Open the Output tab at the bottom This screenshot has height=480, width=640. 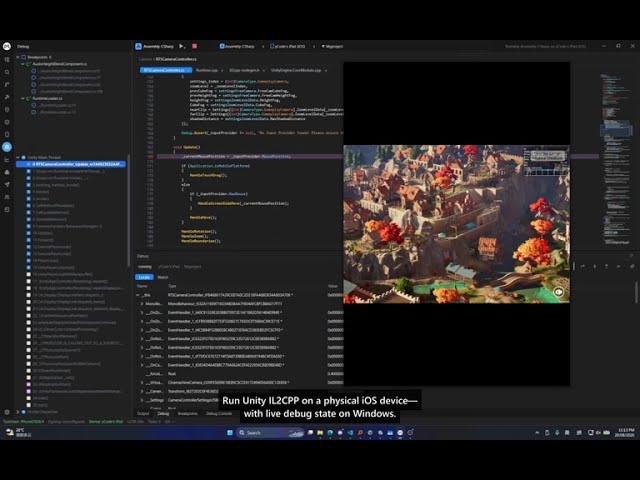143,413
